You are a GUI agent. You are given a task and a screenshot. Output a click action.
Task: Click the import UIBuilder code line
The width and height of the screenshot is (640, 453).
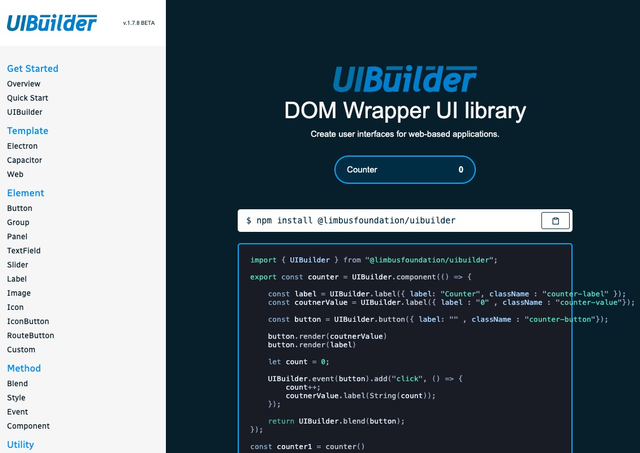373,260
